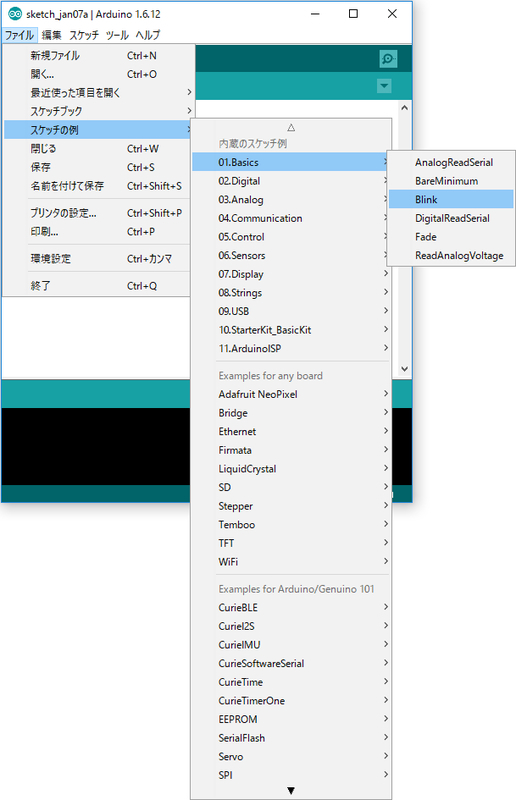516x800 pixels.
Task: Open Temboo library examples
Action: click(291, 524)
